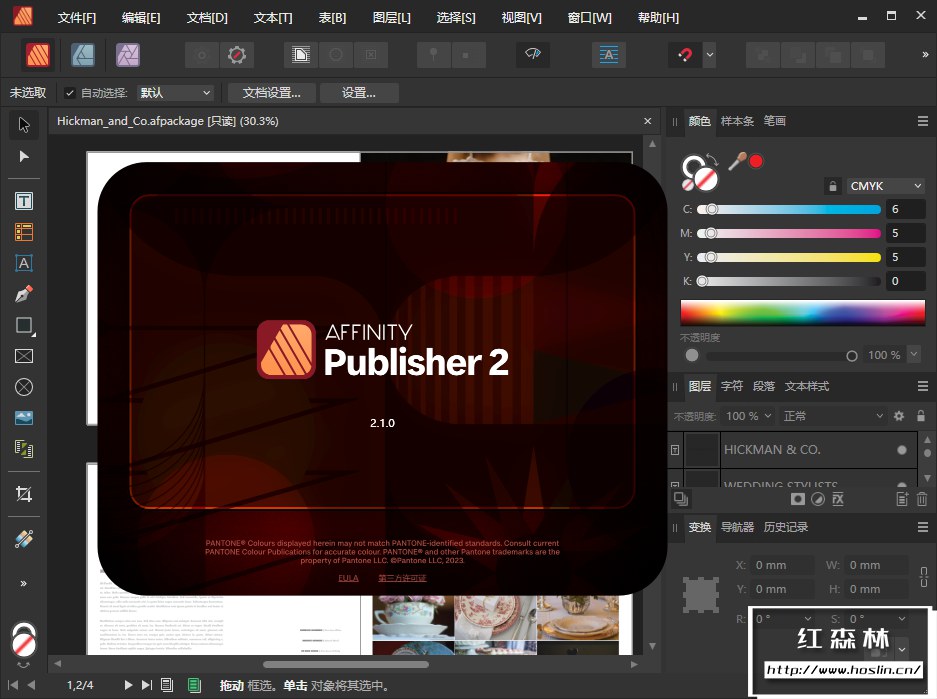Select the Table tool
This screenshot has width=937, height=699.
pyautogui.click(x=24, y=232)
